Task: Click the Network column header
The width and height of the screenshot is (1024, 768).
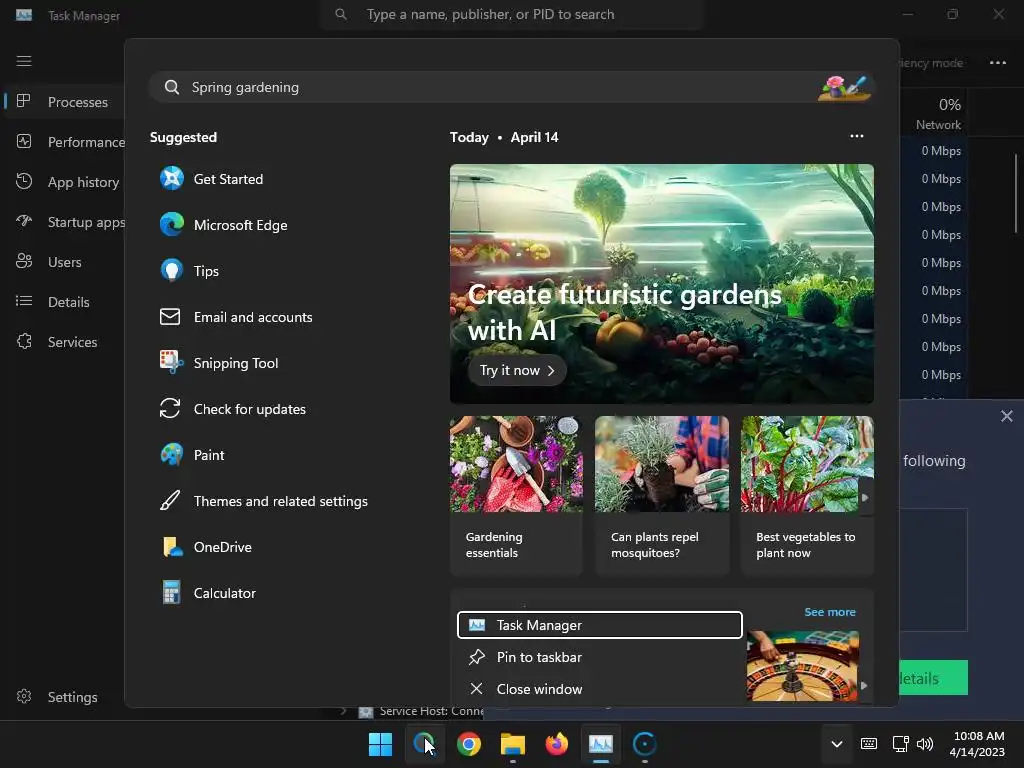Action: [x=938, y=114]
